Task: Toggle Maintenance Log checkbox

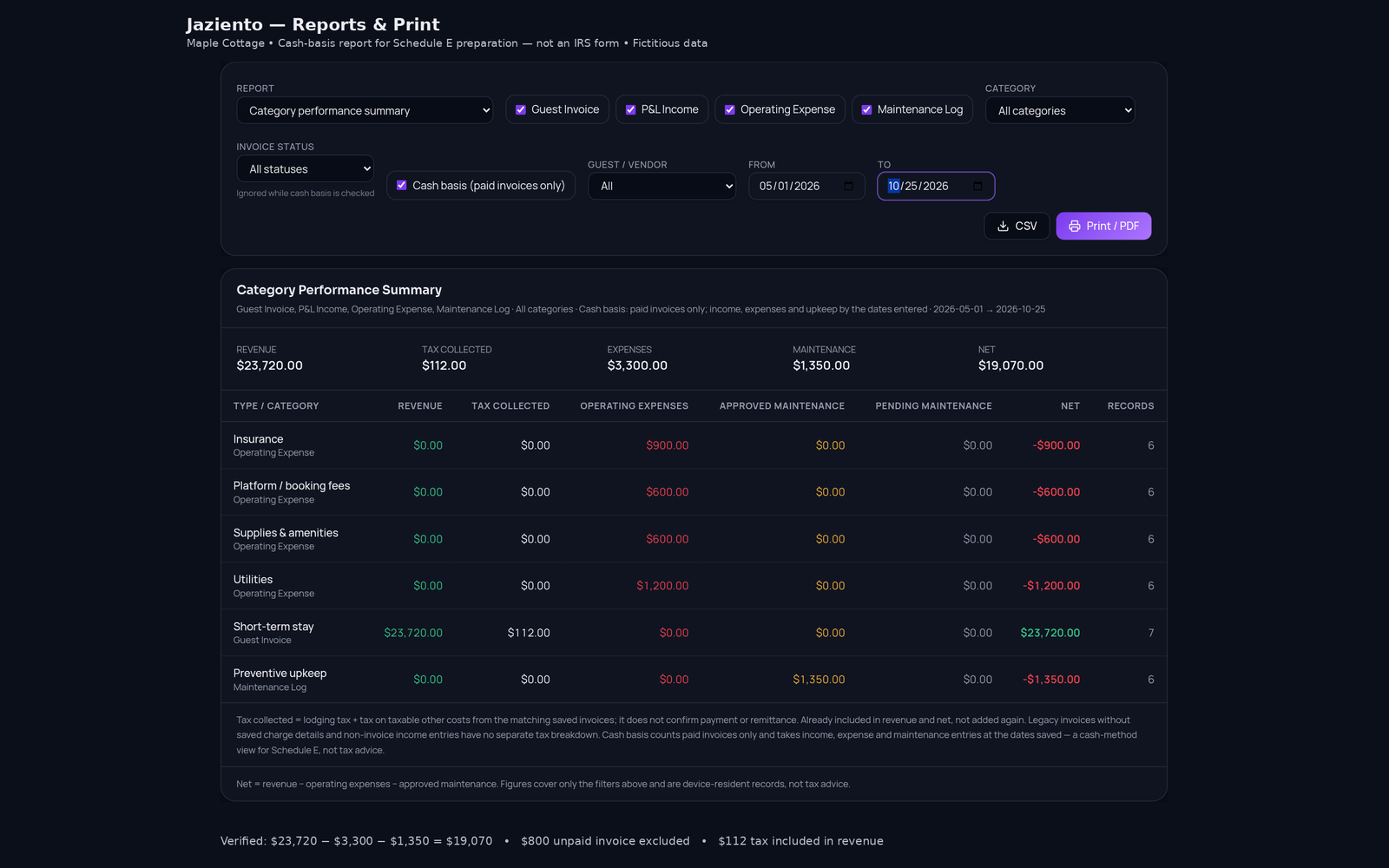Action: 866,109
